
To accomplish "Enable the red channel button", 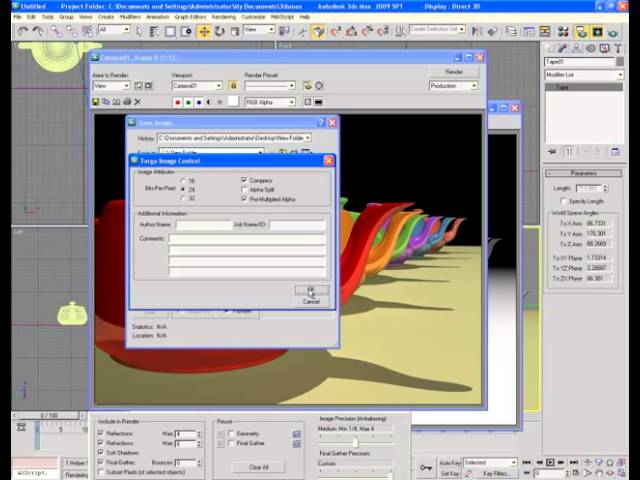I will coord(178,102).
